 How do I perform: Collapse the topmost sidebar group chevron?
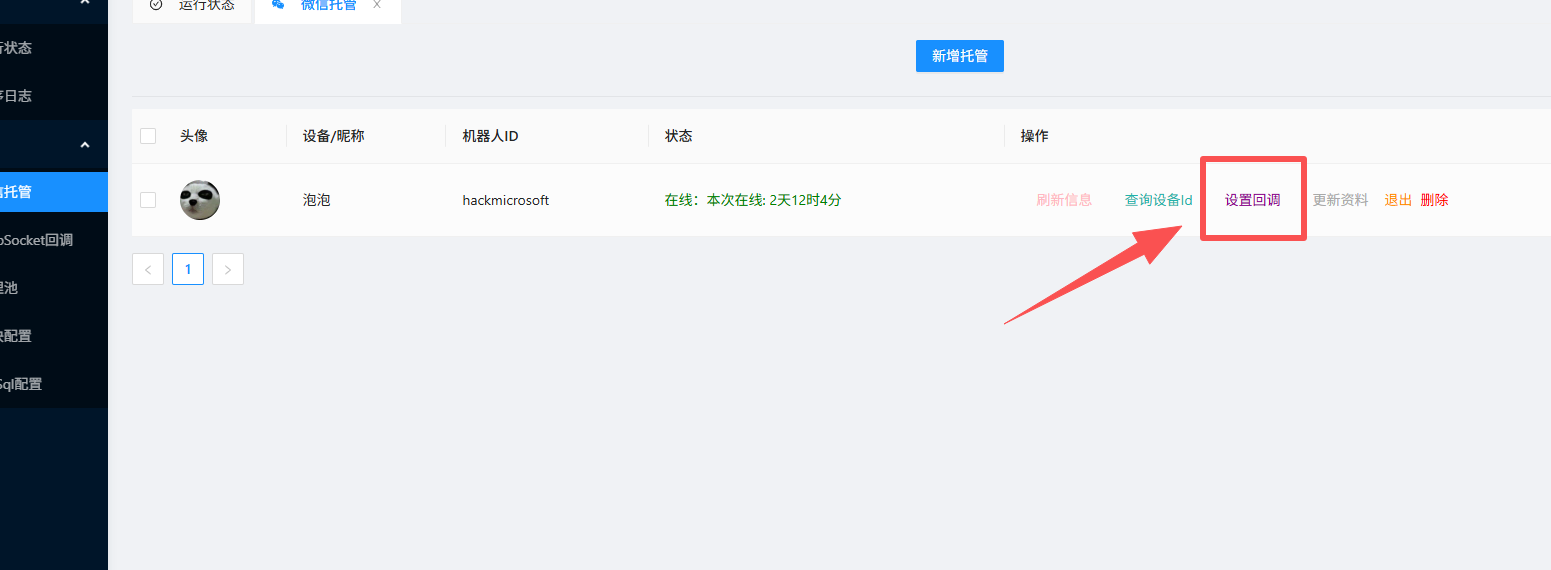(85, 3)
